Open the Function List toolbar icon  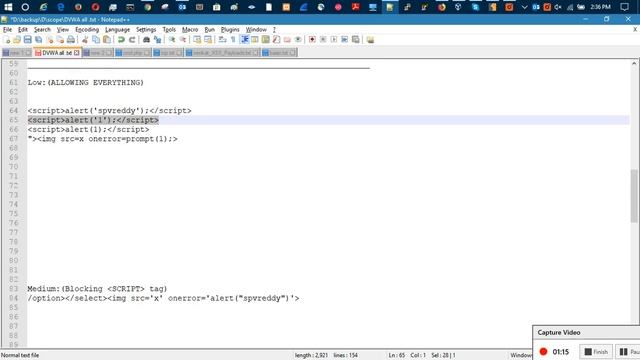click(x=276, y=40)
